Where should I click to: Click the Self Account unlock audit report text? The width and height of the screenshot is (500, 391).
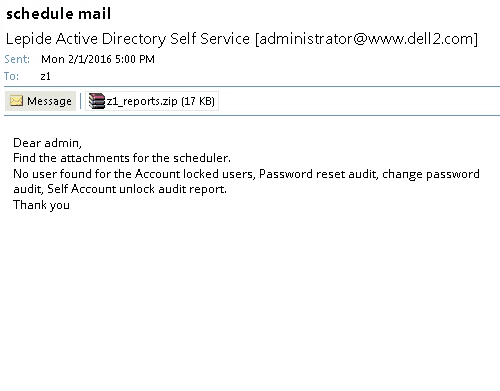(137, 189)
